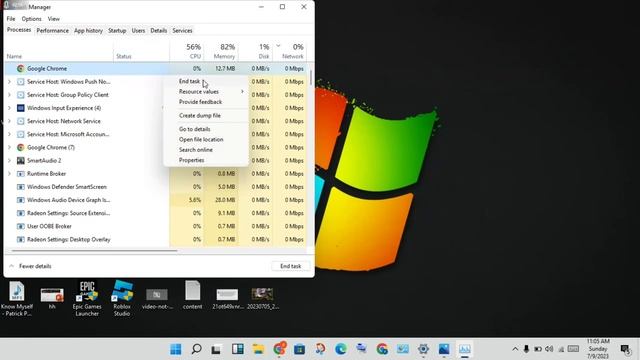This screenshot has height=360, width=640.
Task: Select the Know Myself MP3 desktop file
Action: [x=17, y=298]
